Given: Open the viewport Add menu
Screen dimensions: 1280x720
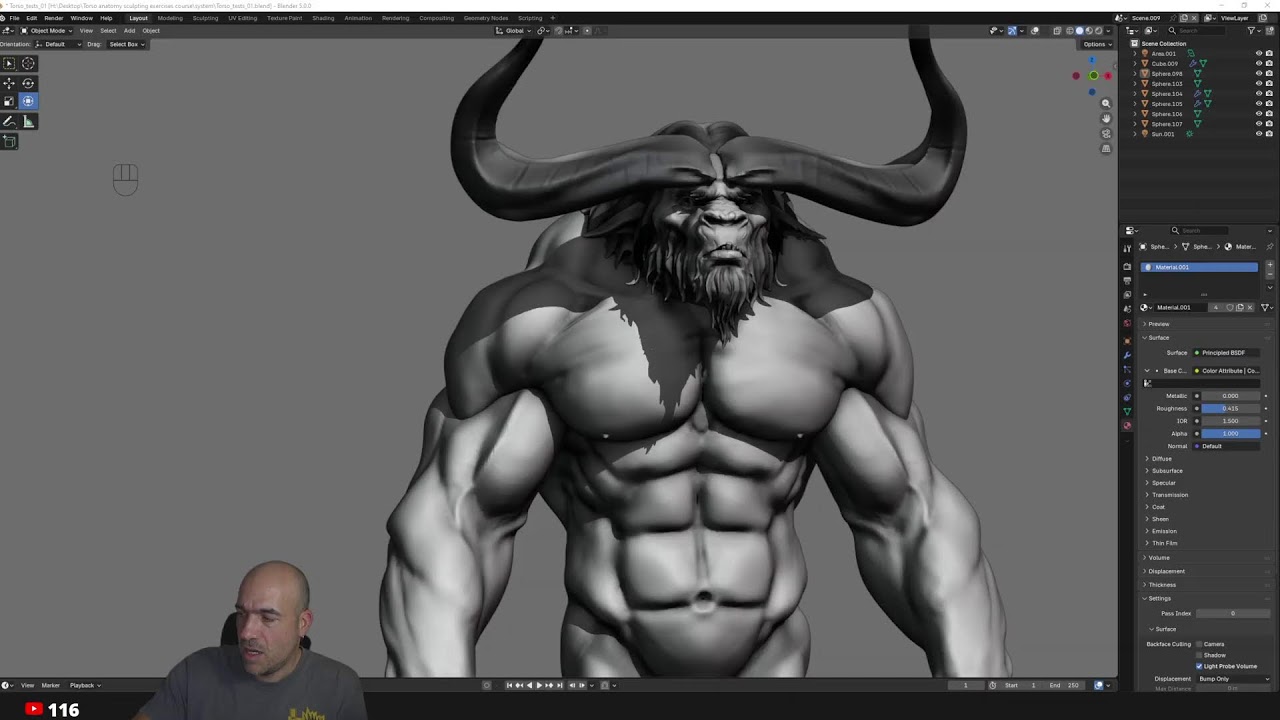Looking at the screenshot, I should pyautogui.click(x=129, y=30).
